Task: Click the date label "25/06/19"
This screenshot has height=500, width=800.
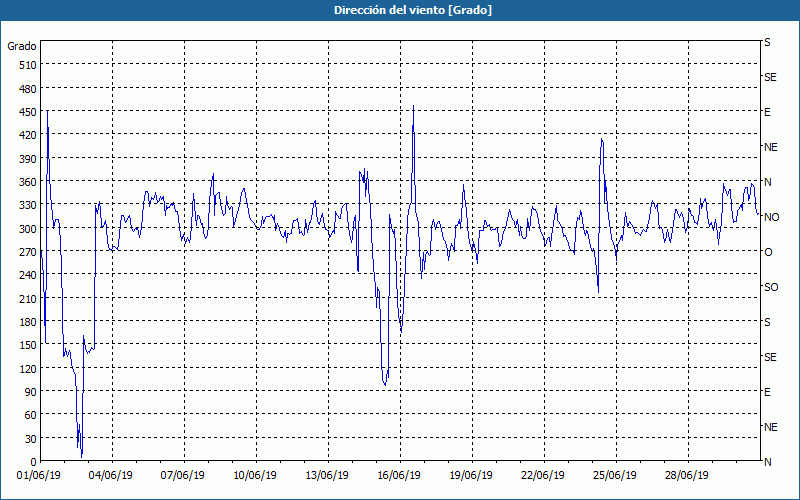Action: (615, 476)
